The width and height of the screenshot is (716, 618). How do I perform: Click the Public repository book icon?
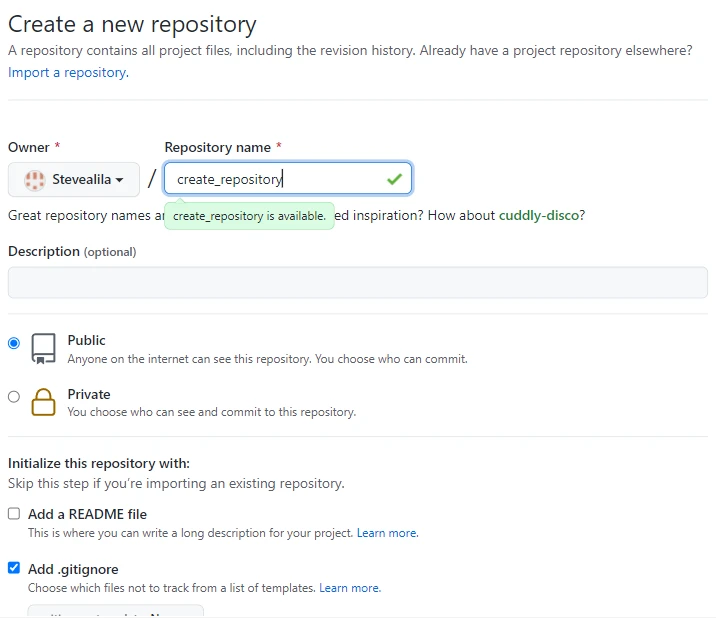tap(43, 348)
